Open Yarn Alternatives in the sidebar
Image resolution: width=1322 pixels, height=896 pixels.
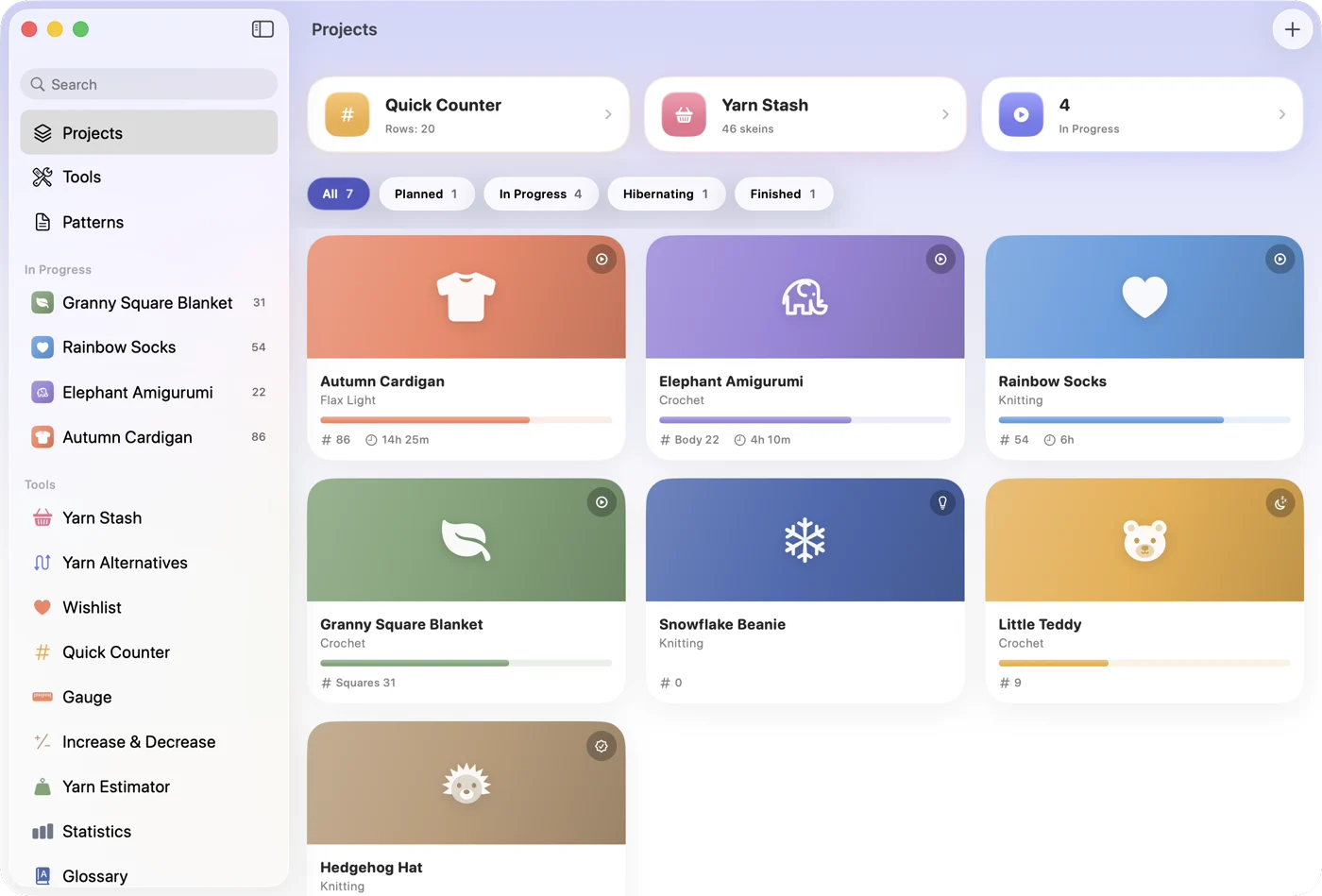pos(149,563)
